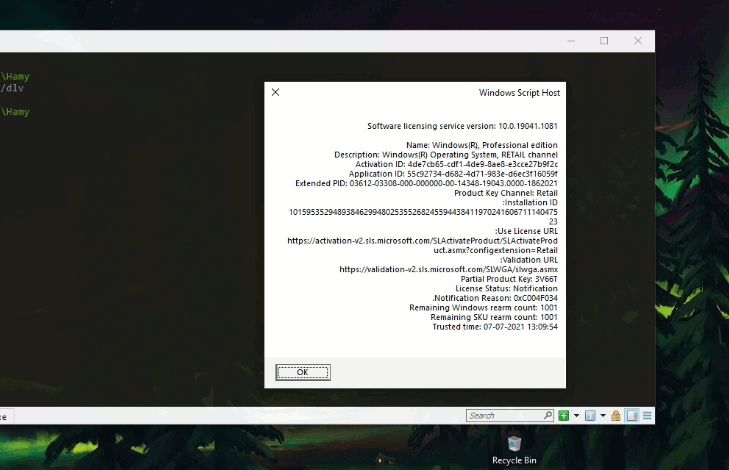Click the padlock icon in the bottom bar
This screenshot has width=729, height=470.
tap(616, 415)
